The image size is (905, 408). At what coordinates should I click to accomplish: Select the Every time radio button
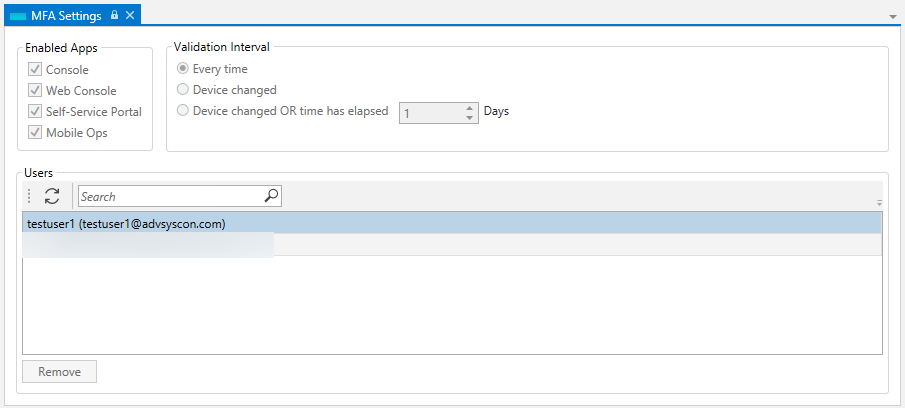[183, 69]
